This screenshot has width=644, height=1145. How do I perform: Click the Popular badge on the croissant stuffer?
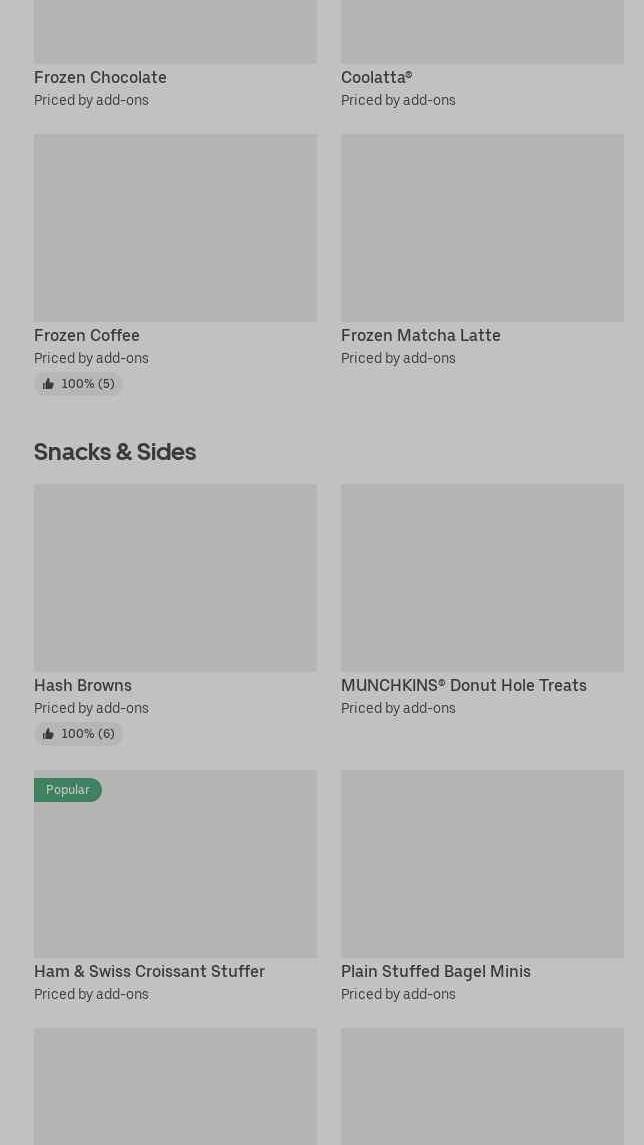68,790
